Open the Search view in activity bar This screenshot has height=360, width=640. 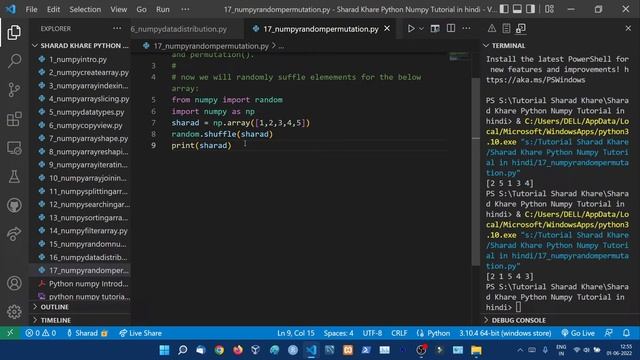[14, 61]
